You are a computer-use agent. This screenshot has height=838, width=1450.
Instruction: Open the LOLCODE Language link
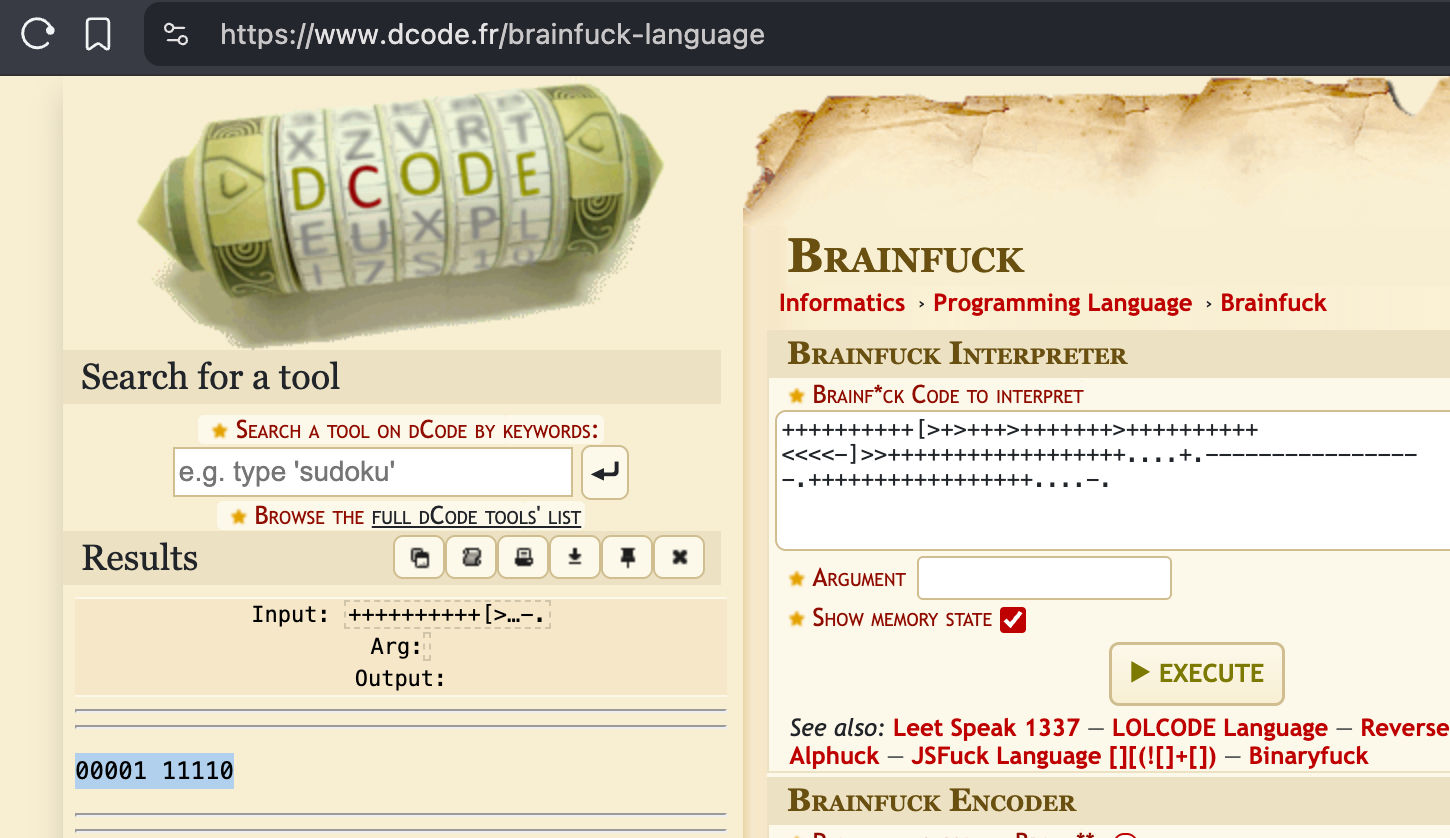1219,728
